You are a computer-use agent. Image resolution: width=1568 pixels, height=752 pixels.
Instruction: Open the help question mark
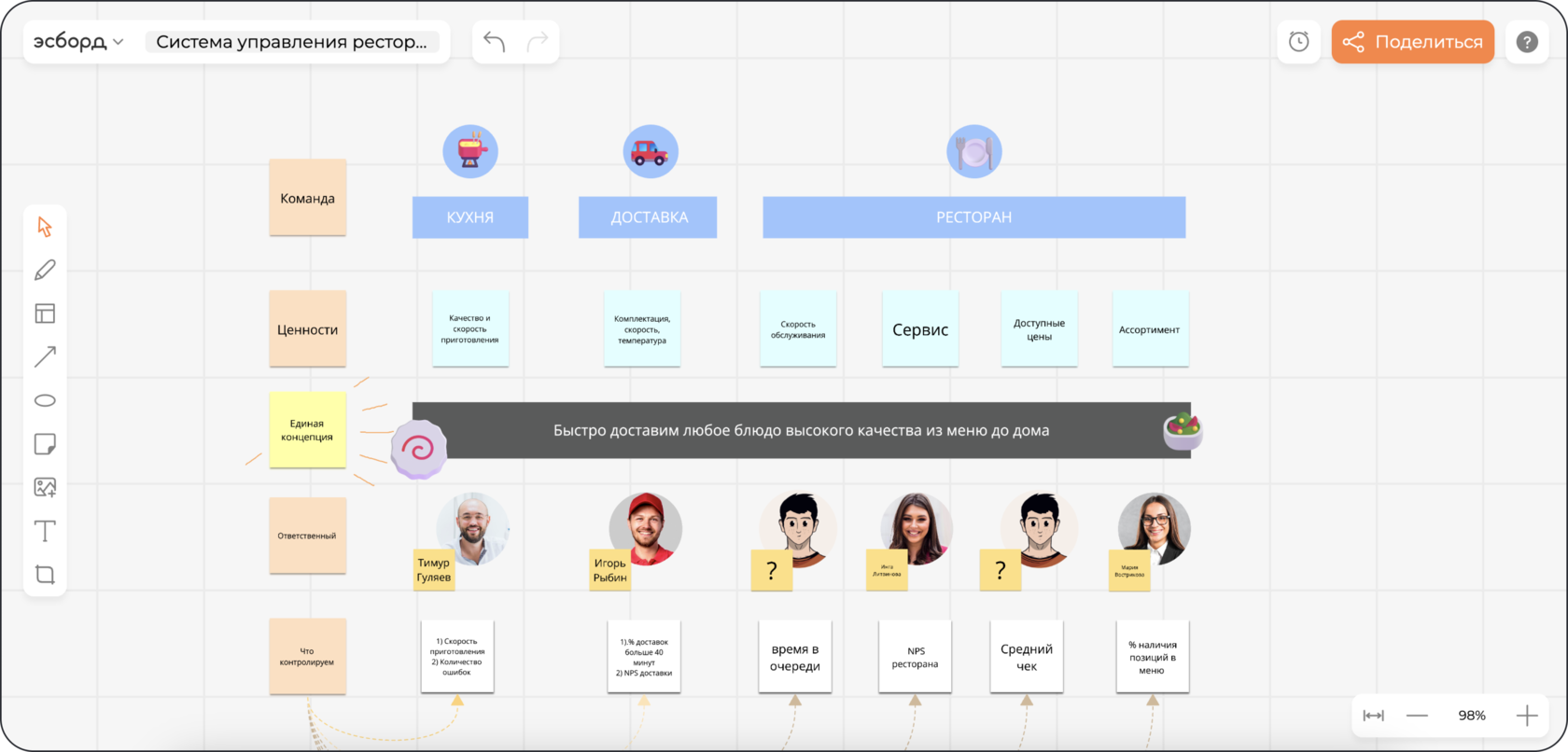(1527, 42)
